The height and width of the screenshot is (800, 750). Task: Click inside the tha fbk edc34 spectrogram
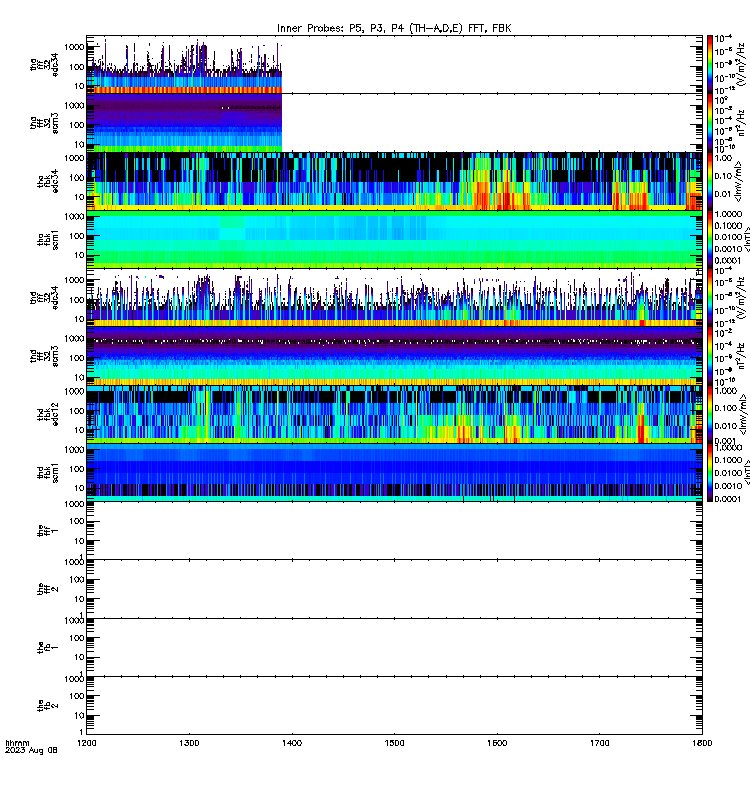pos(394,181)
